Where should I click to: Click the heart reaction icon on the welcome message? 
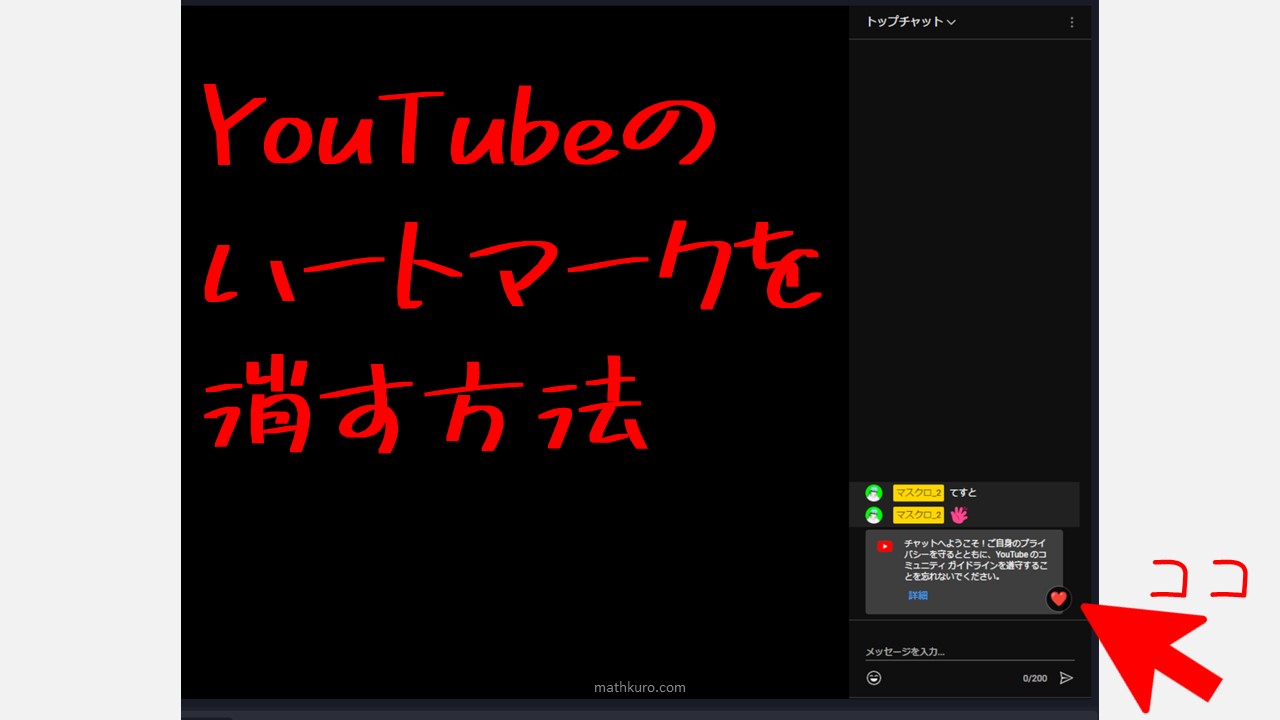(1058, 599)
